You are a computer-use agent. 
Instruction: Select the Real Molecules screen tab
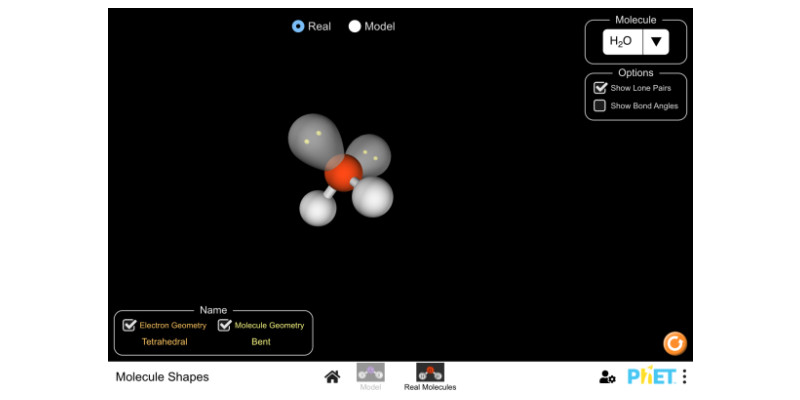(x=430, y=375)
